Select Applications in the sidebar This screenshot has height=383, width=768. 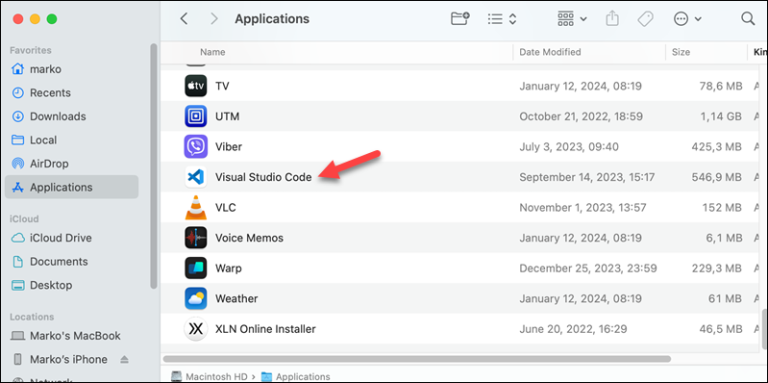(x=72, y=187)
